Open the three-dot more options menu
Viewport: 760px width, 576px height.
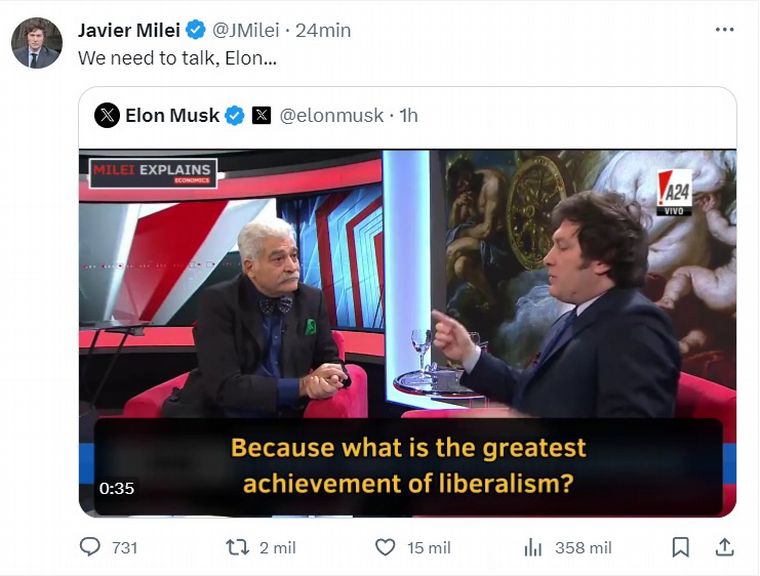tap(725, 30)
